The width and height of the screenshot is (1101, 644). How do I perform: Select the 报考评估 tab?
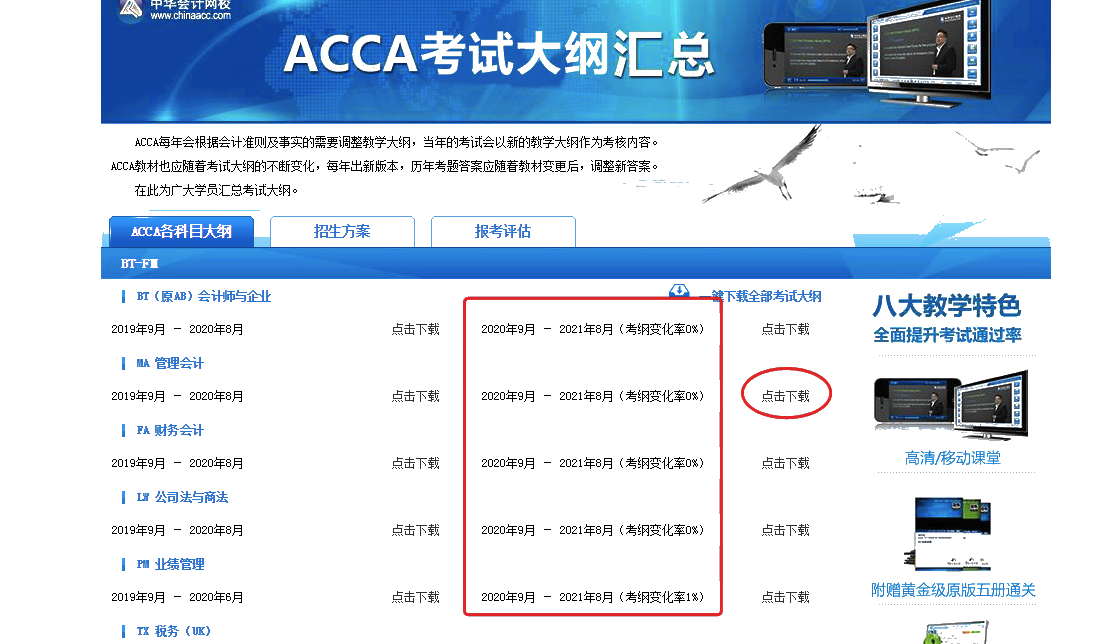click(x=503, y=232)
